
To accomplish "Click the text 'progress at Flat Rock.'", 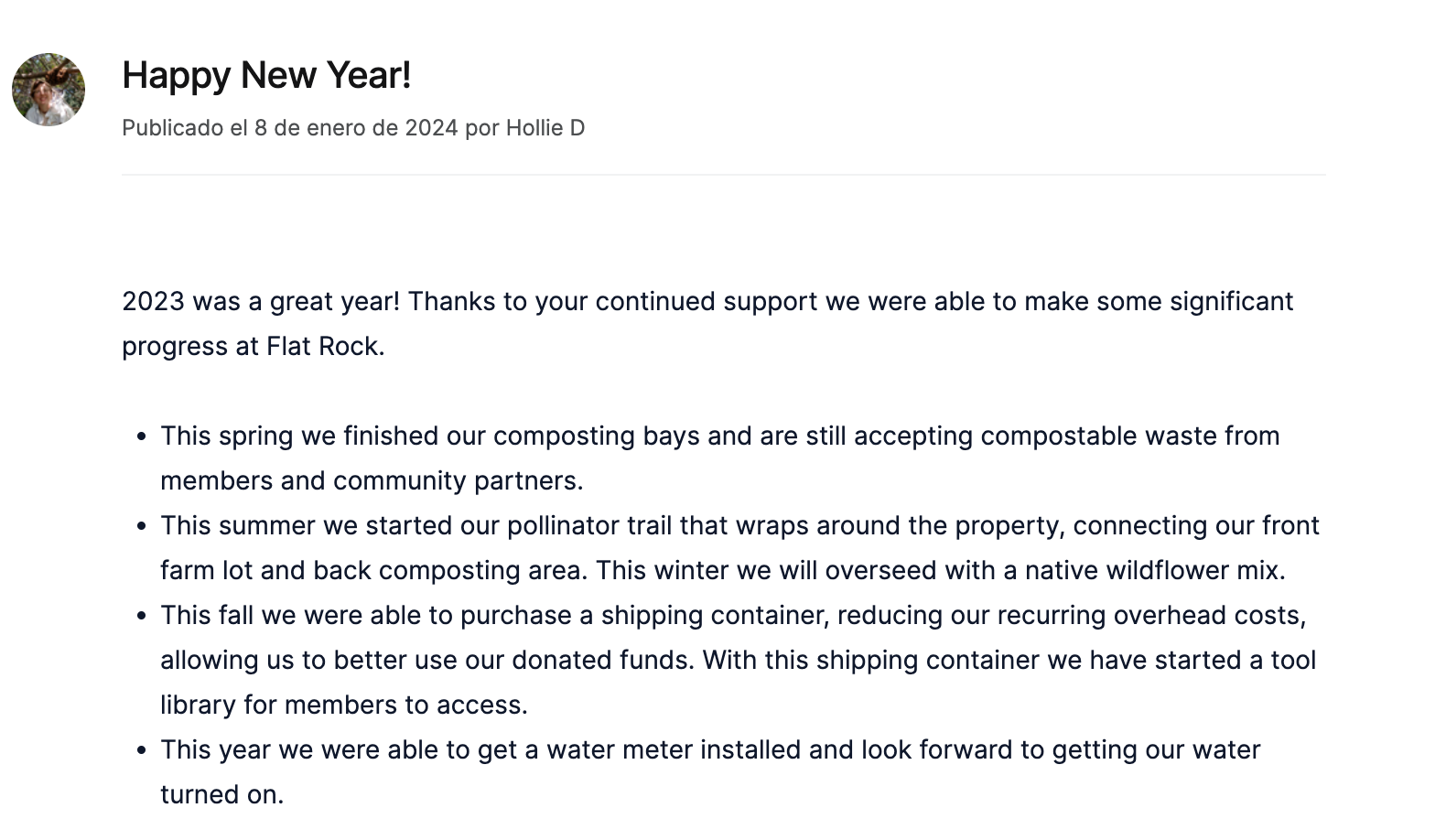I will [254, 347].
